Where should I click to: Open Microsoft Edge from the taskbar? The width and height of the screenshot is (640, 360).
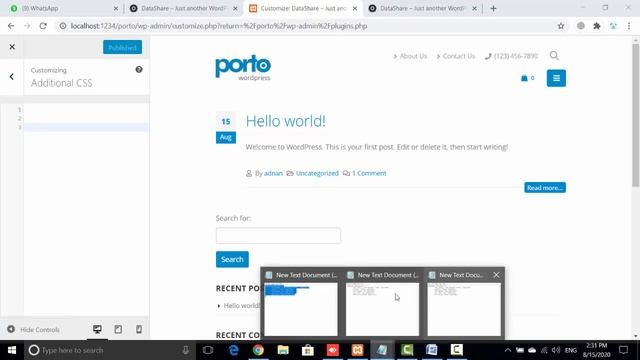click(x=233, y=350)
